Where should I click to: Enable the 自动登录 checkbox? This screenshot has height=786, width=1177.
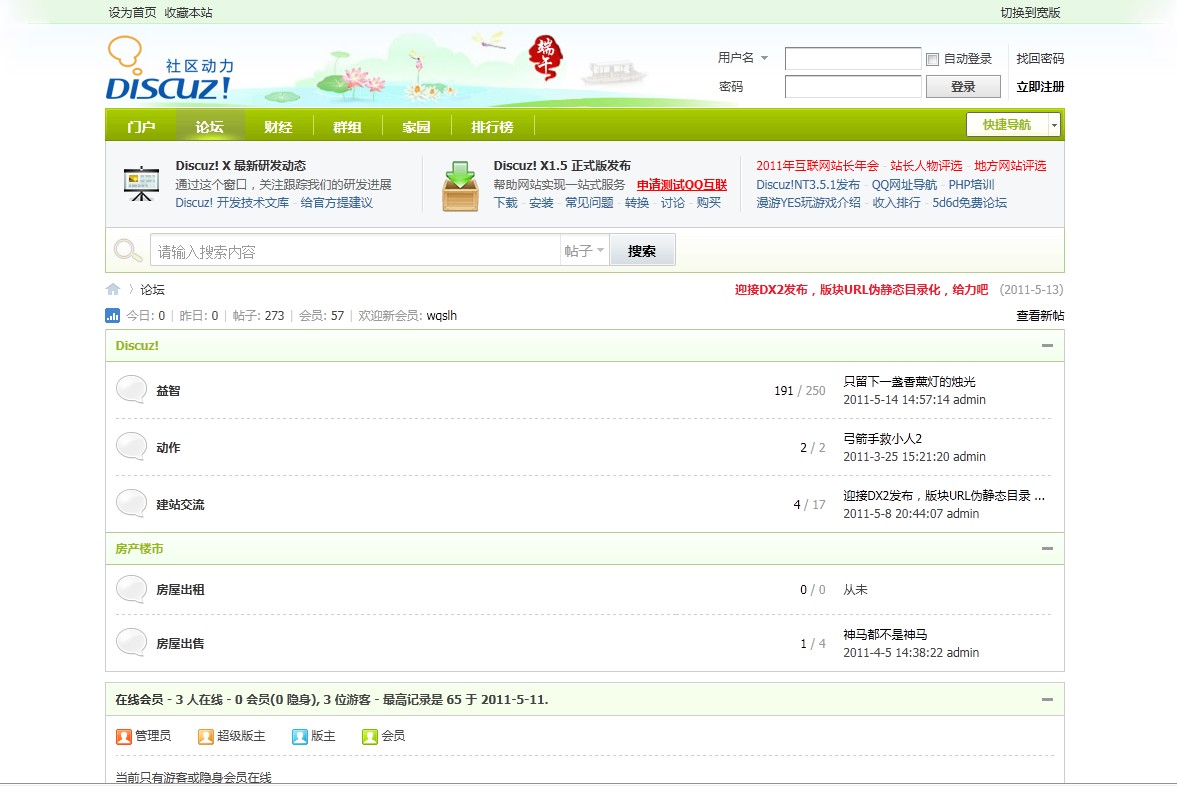pos(933,59)
